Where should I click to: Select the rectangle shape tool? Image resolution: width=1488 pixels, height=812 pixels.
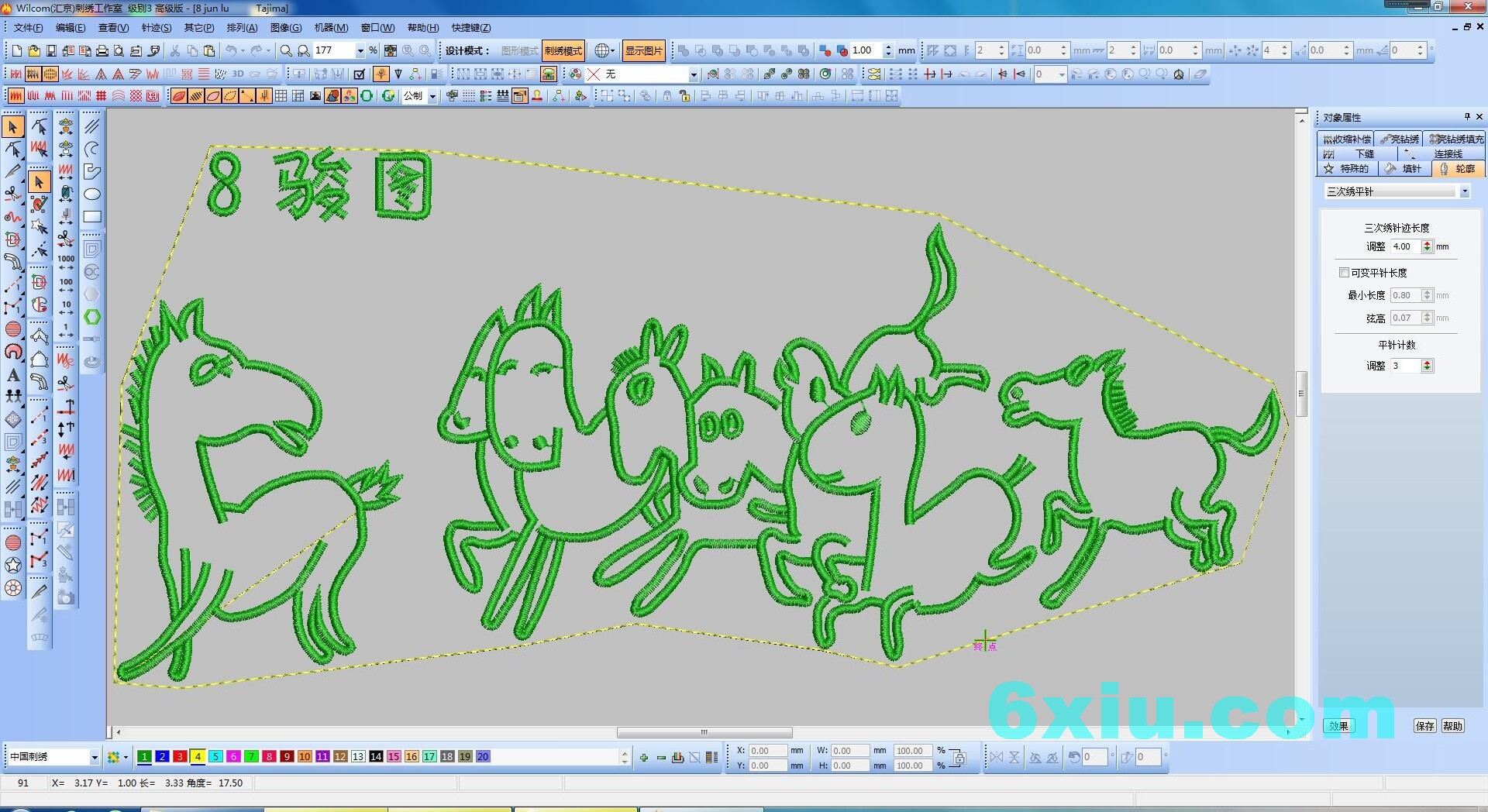92,217
